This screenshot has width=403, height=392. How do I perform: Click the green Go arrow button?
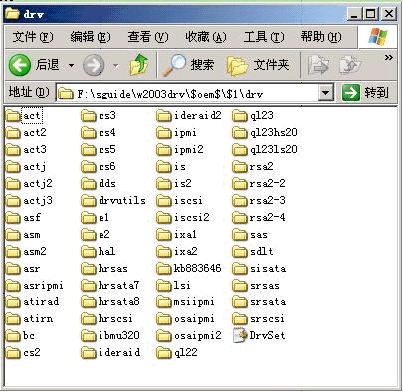tap(351, 92)
